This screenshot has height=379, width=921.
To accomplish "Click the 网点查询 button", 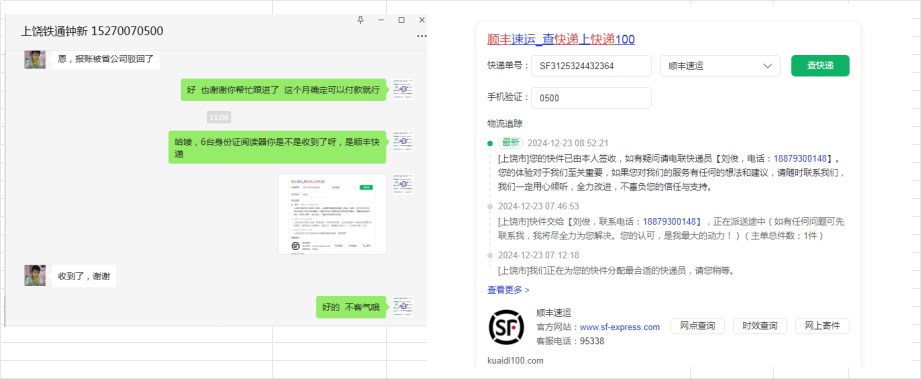I will coord(697,326).
